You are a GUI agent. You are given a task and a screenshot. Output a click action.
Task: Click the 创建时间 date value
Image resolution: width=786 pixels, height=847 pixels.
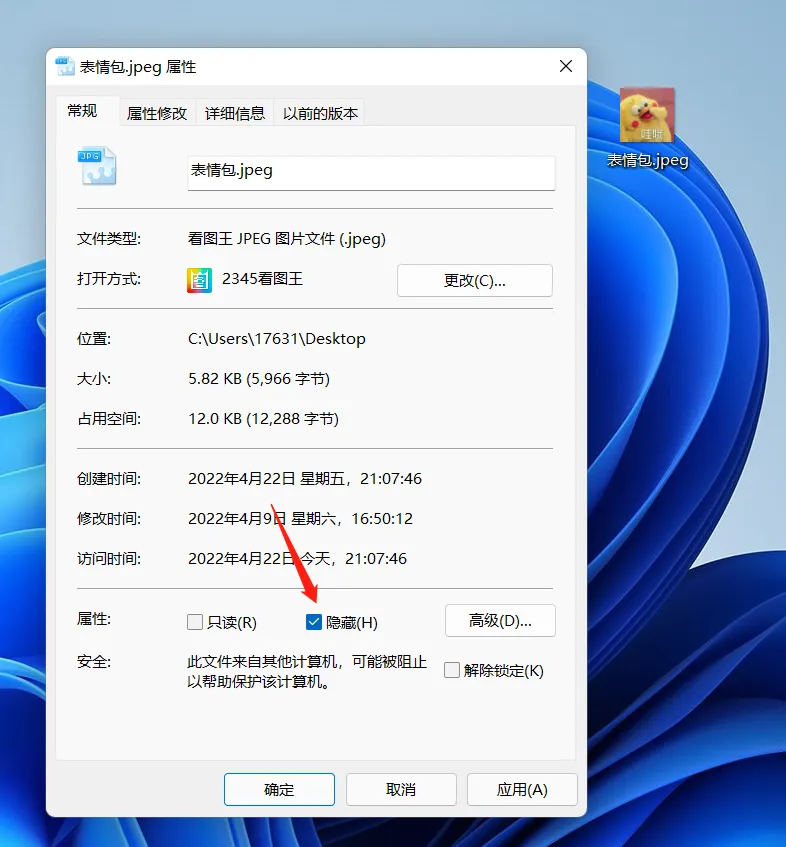pos(305,479)
